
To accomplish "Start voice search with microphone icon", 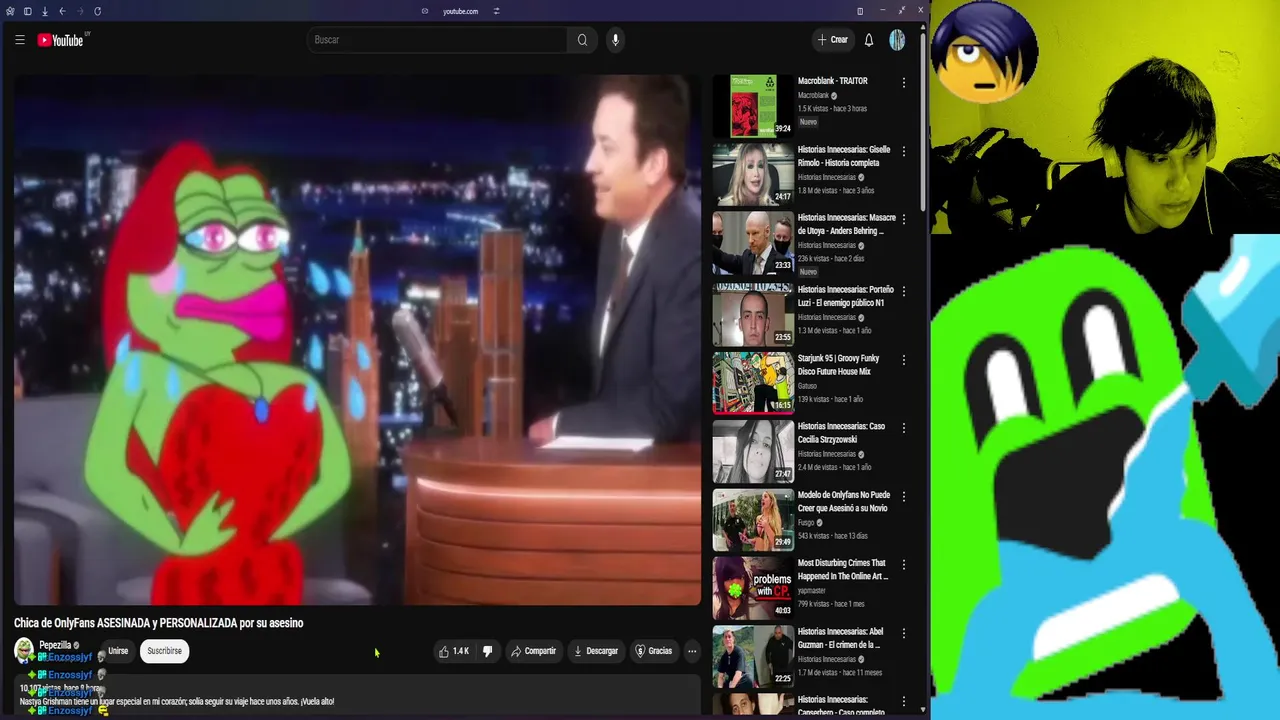I will coord(615,40).
